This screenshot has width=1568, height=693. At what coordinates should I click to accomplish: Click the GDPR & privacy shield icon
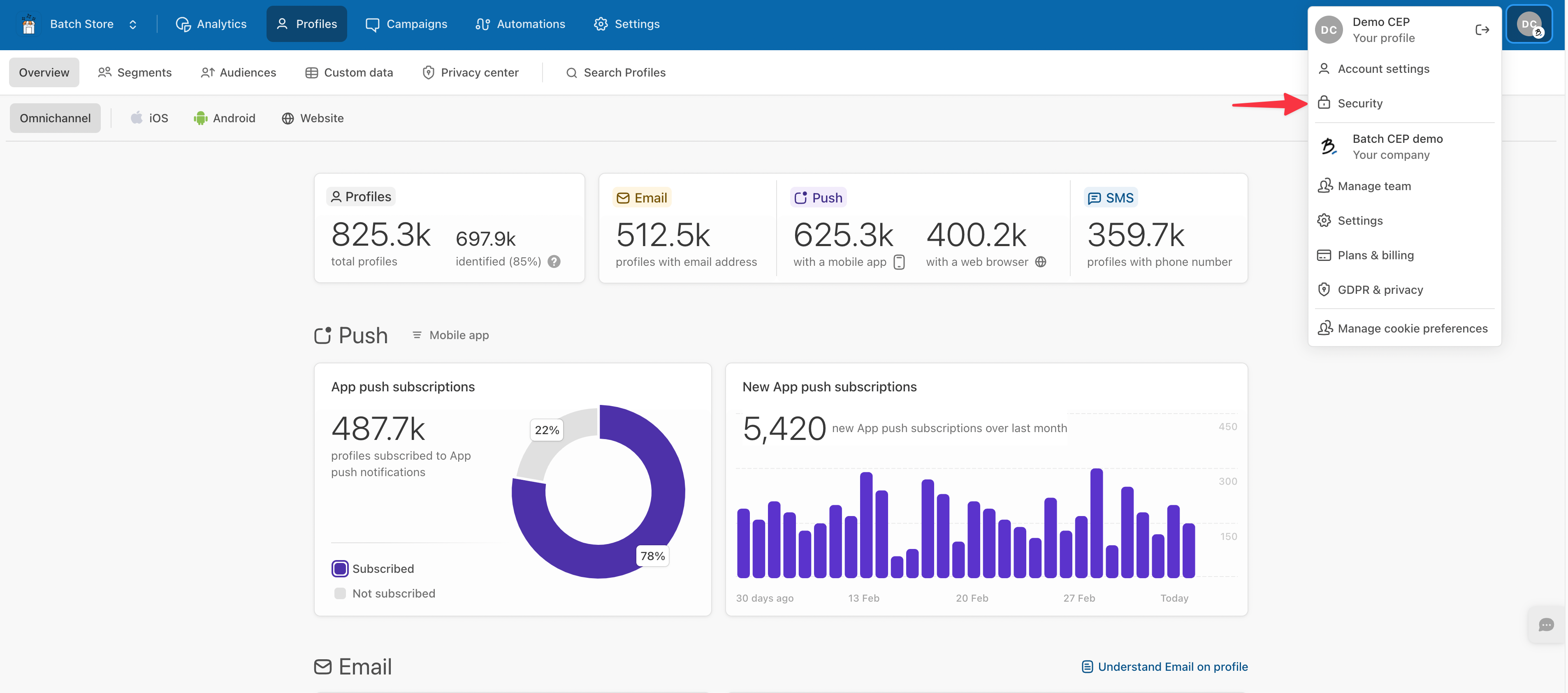[1323, 290]
